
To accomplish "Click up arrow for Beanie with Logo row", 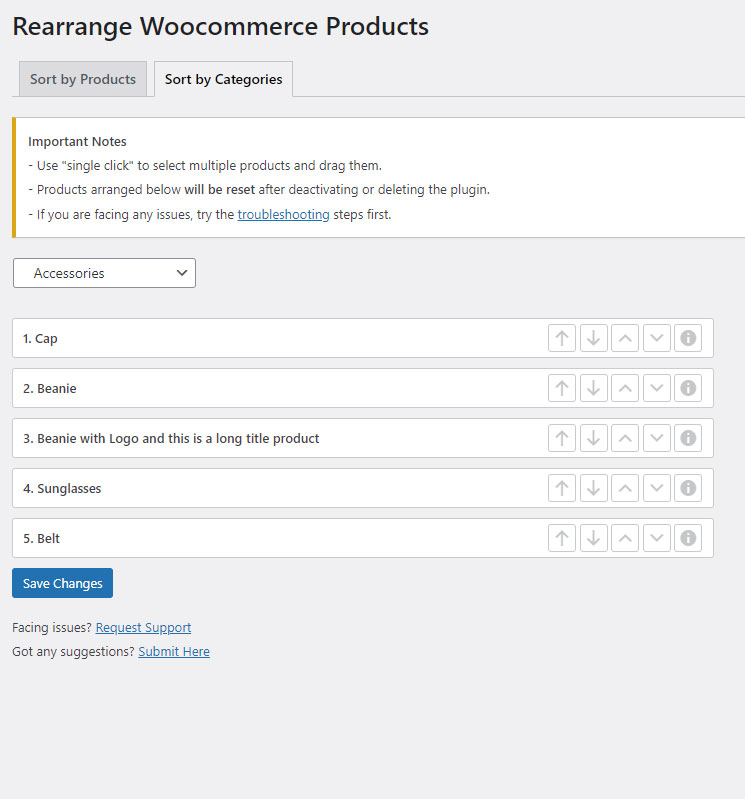I will pyautogui.click(x=562, y=438).
